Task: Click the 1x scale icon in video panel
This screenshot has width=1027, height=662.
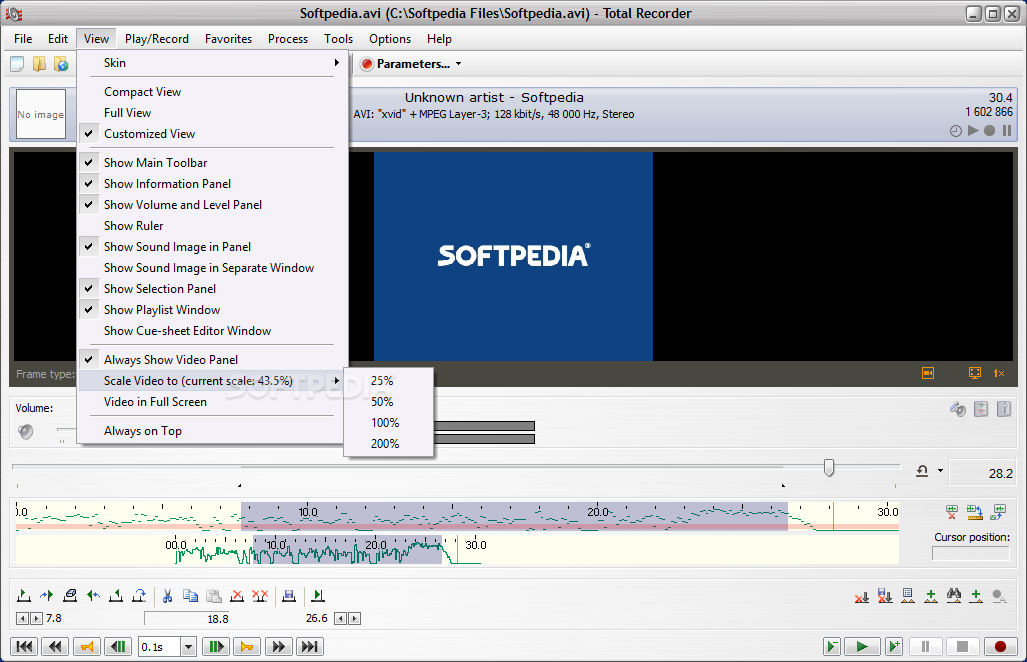Action: tap(999, 373)
